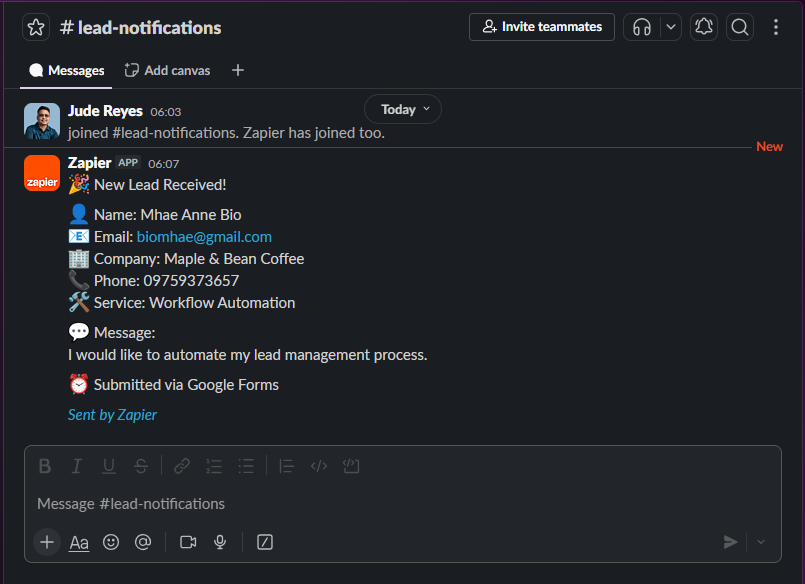Toggle blockquote formatting

(x=286, y=466)
